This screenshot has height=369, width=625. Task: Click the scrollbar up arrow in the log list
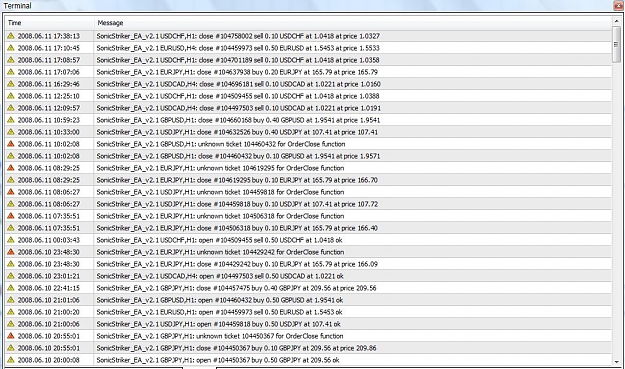617,21
